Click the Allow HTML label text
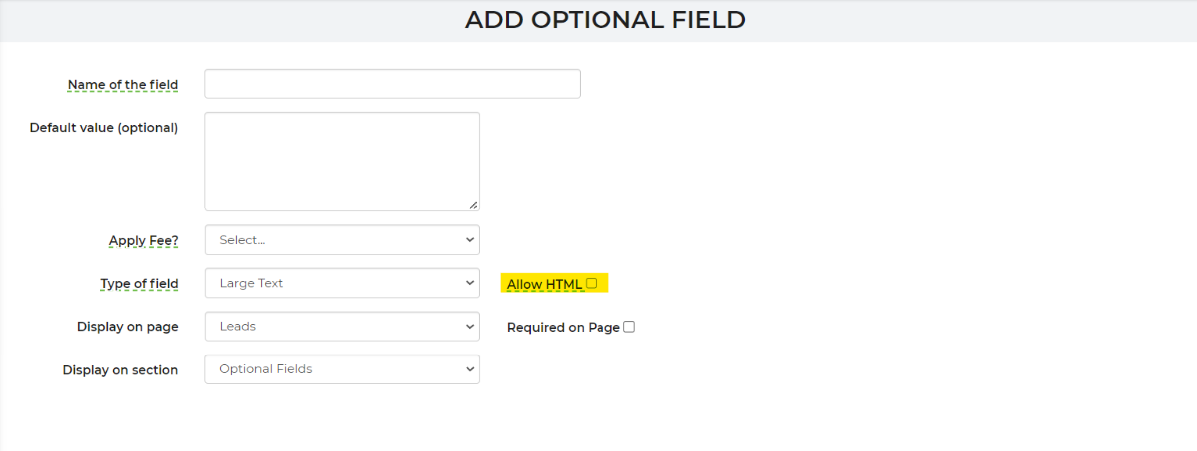 click(544, 285)
